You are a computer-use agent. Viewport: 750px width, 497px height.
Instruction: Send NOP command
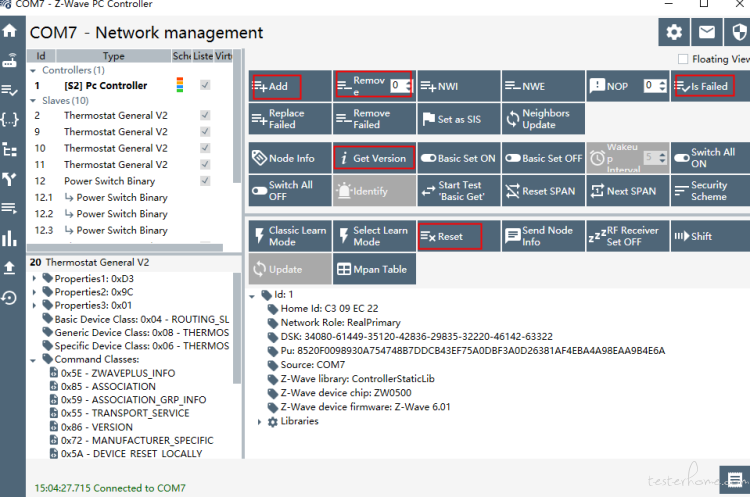point(614,86)
